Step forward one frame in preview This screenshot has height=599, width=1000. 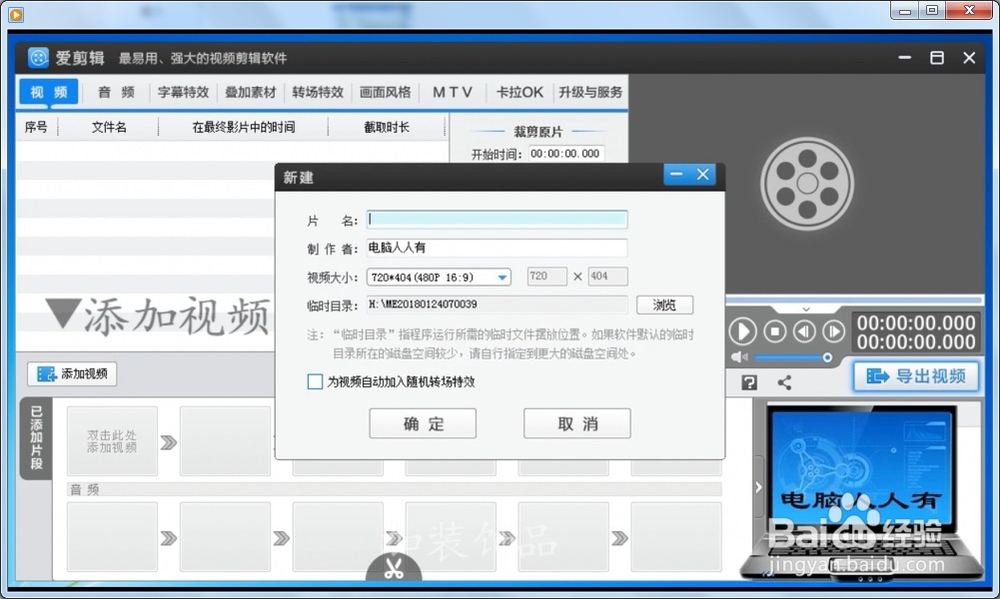tap(834, 331)
